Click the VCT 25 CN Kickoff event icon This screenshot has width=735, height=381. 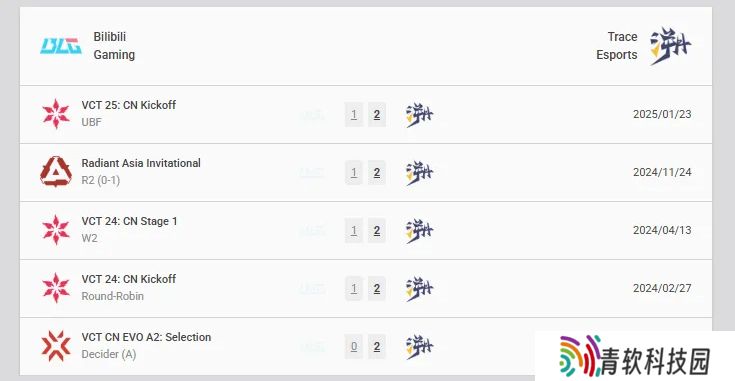(56, 114)
